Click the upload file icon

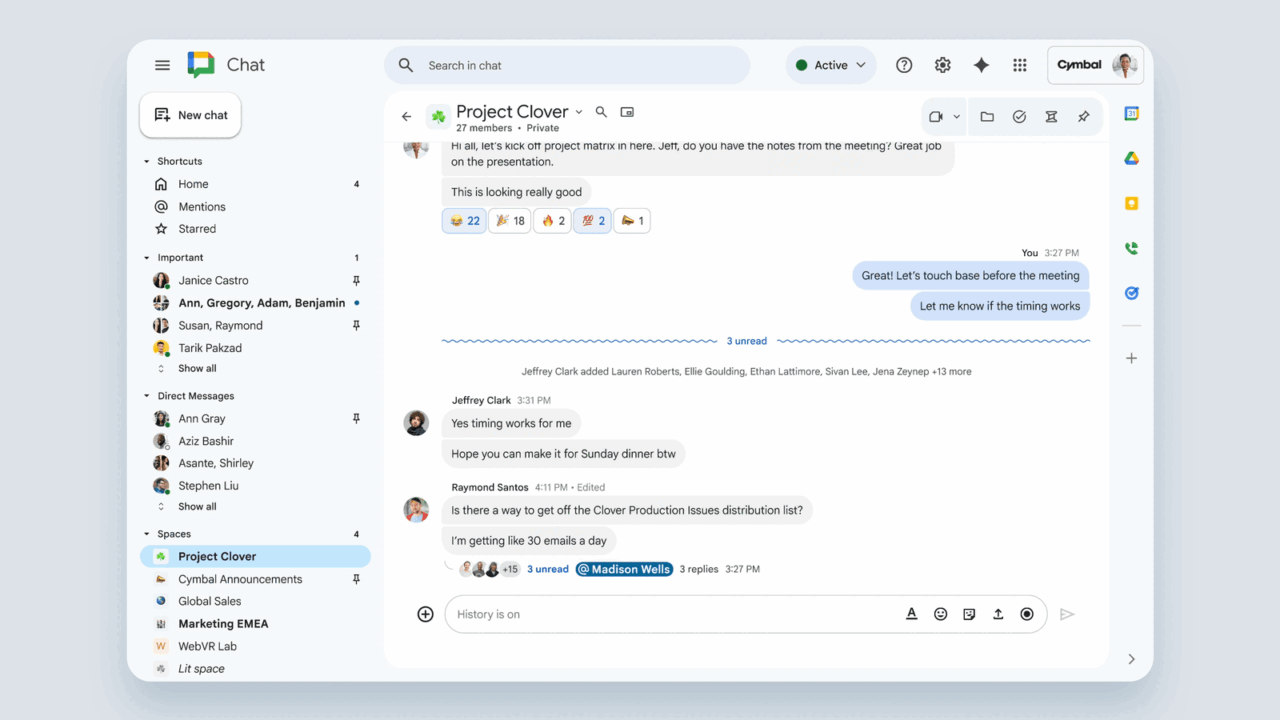[x=997, y=614]
